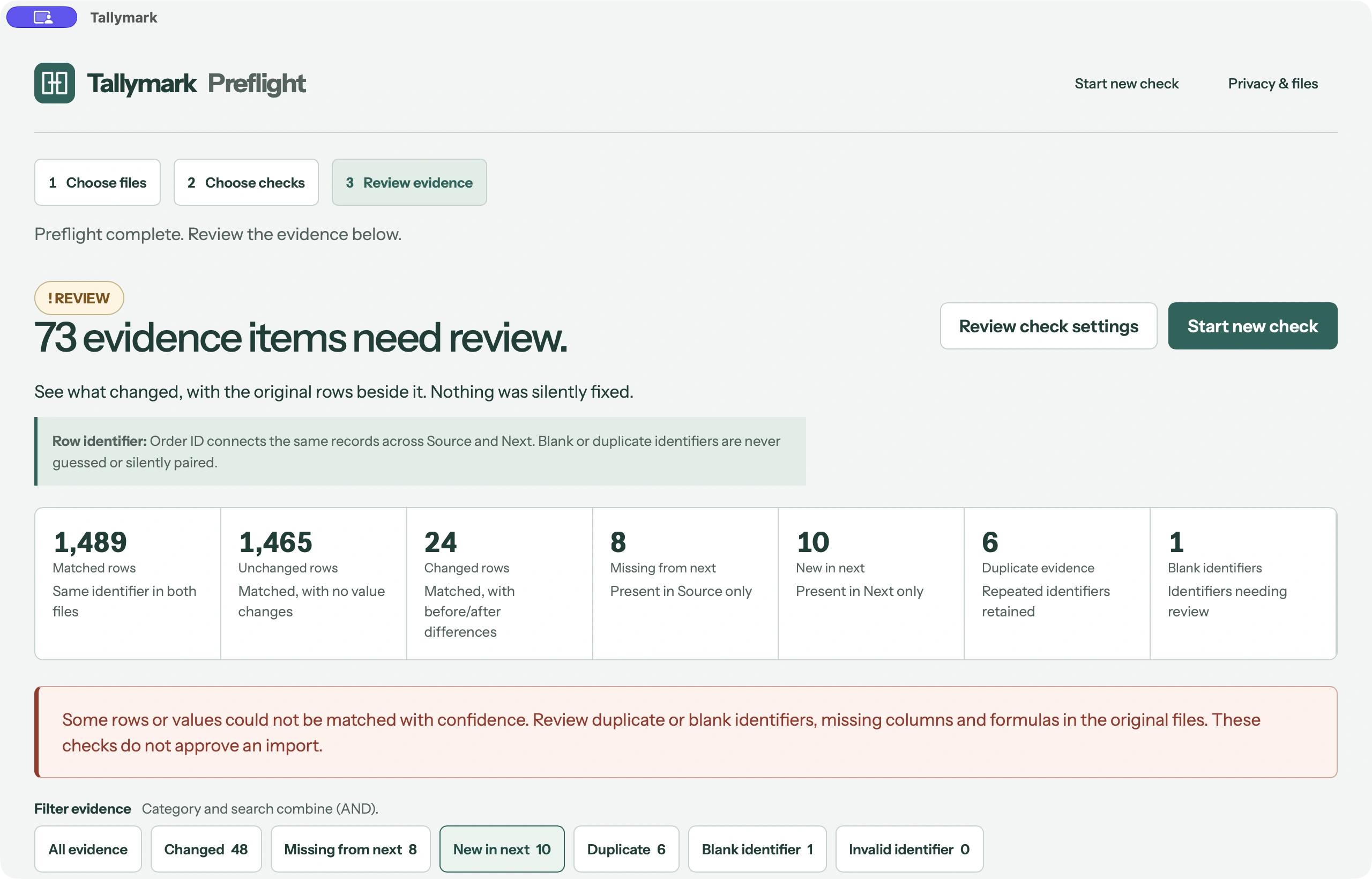
Task: Click the Review check settings button
Action: pos(1048,326)
